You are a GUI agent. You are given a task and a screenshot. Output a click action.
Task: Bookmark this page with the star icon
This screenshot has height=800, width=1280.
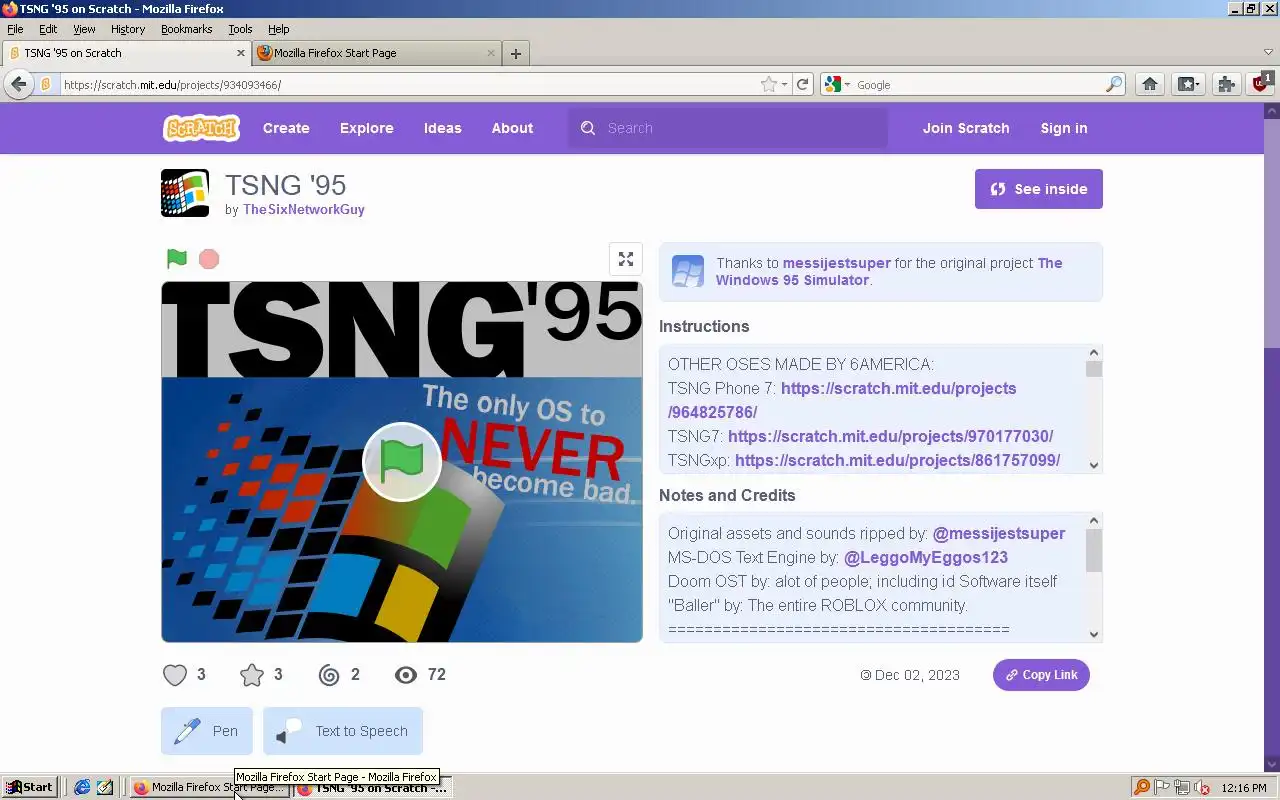(x=768, y=85)
